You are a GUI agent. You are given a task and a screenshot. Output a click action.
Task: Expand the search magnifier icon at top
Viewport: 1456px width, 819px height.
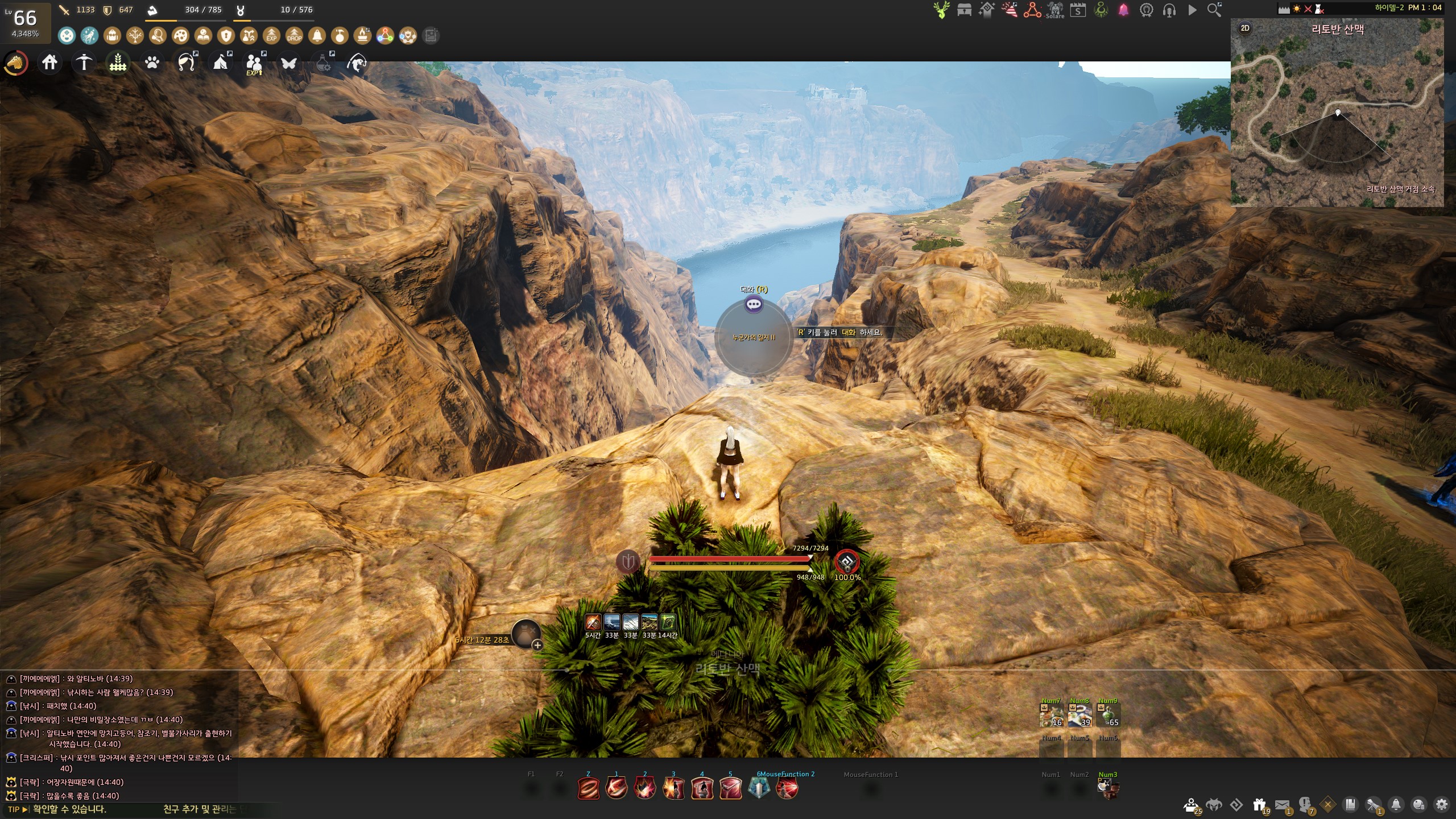1214,10
